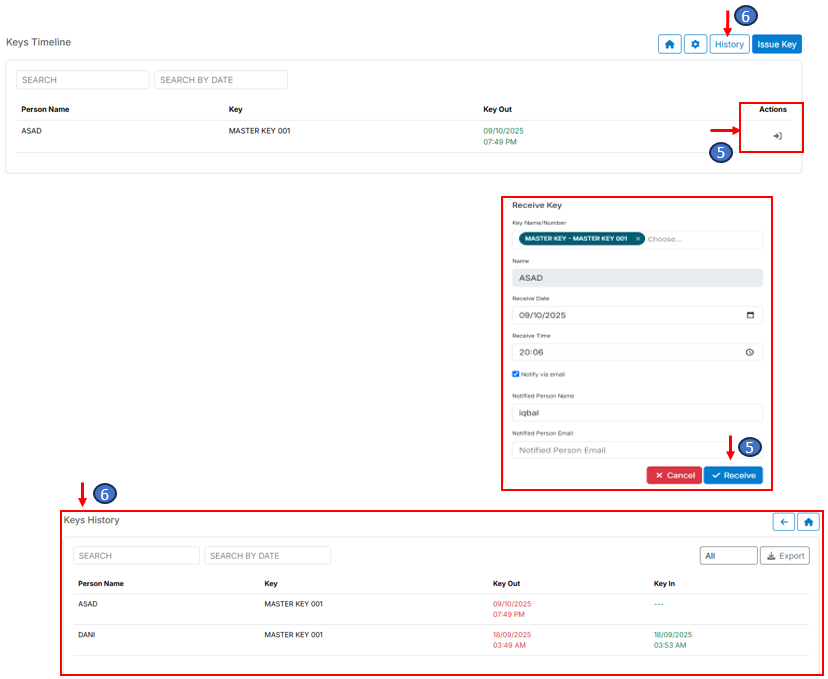
Task: Open settings gear in Keys Timeline header
Action: click(695, 45)
